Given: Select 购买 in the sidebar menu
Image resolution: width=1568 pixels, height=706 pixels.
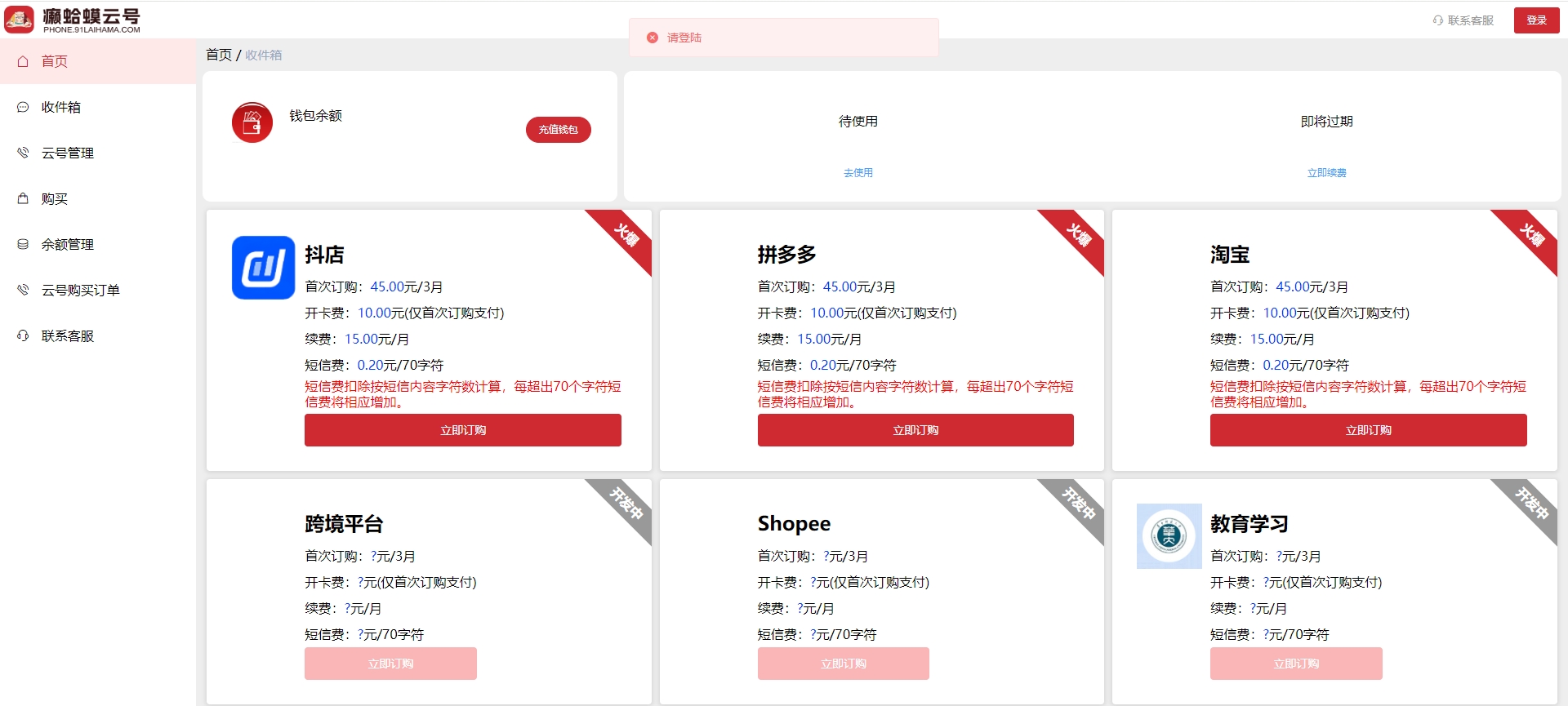Looking at the screenshot, I should [98, 198].
